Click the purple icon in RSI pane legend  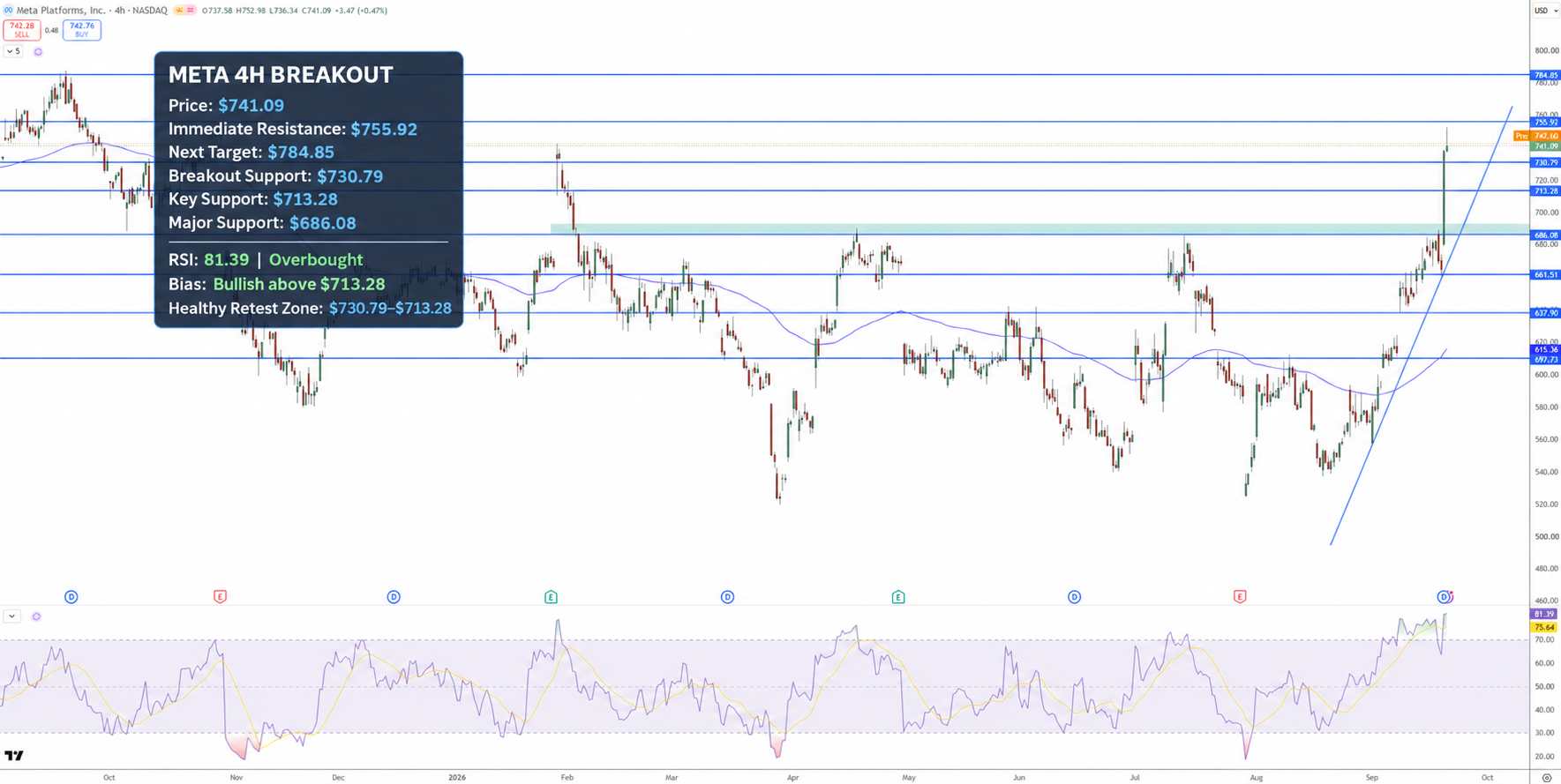[36, 616]
